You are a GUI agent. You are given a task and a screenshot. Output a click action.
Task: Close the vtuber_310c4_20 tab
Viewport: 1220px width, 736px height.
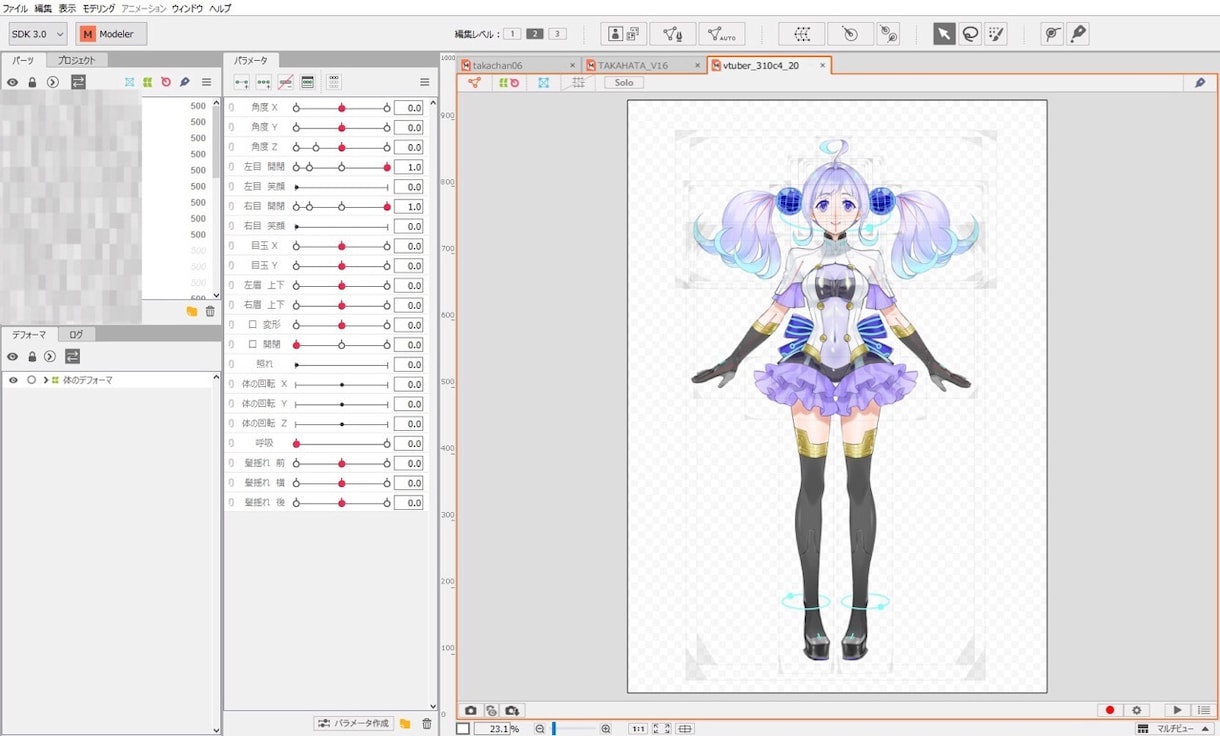(x=823, y=65)
